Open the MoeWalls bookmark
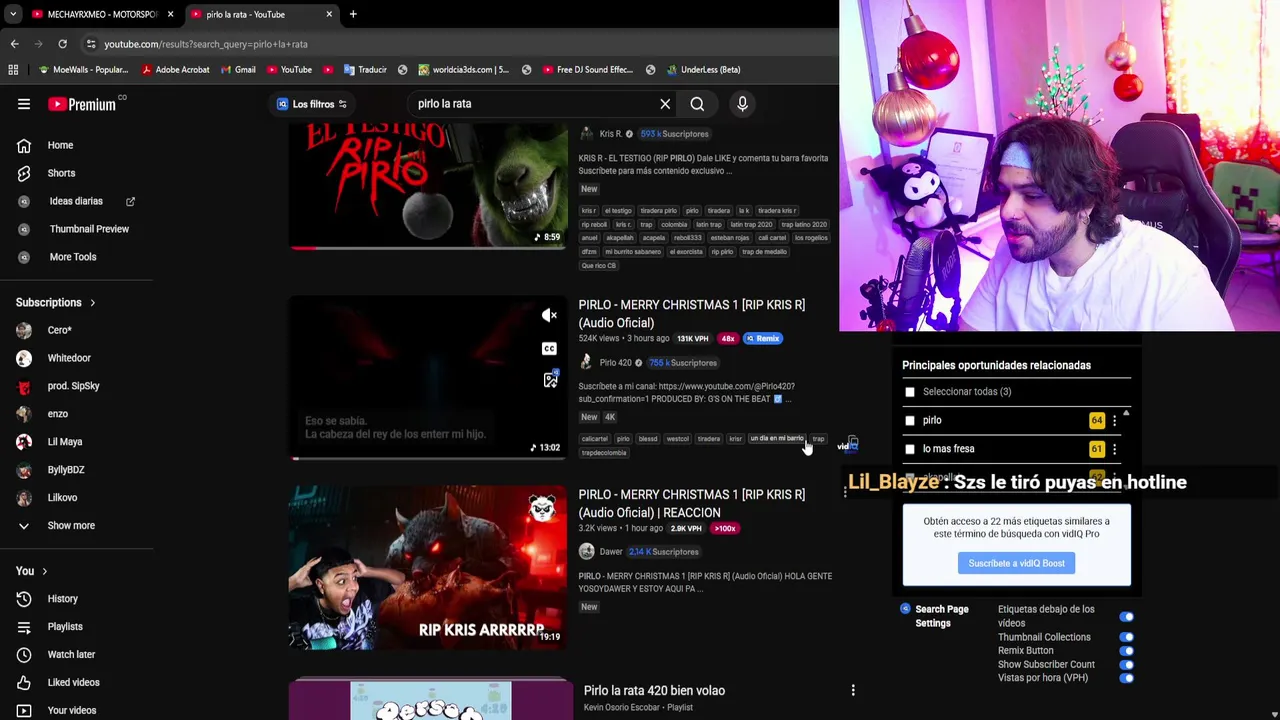This screenshot has height=720, width=1280. pos(83,70)
